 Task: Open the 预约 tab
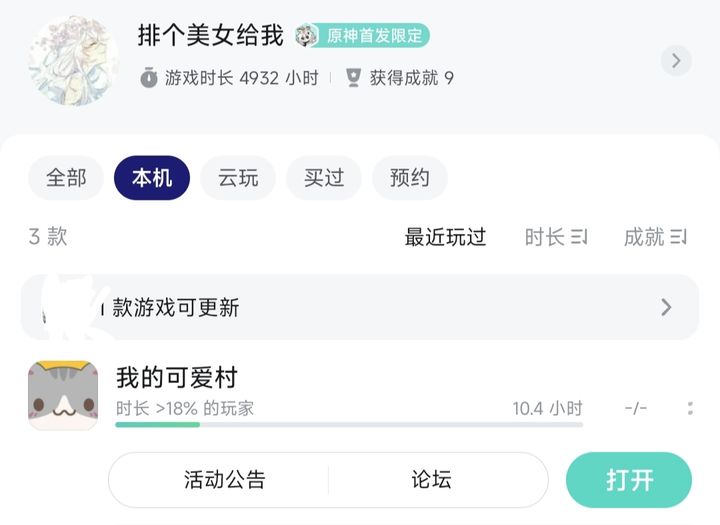[410, 178]
